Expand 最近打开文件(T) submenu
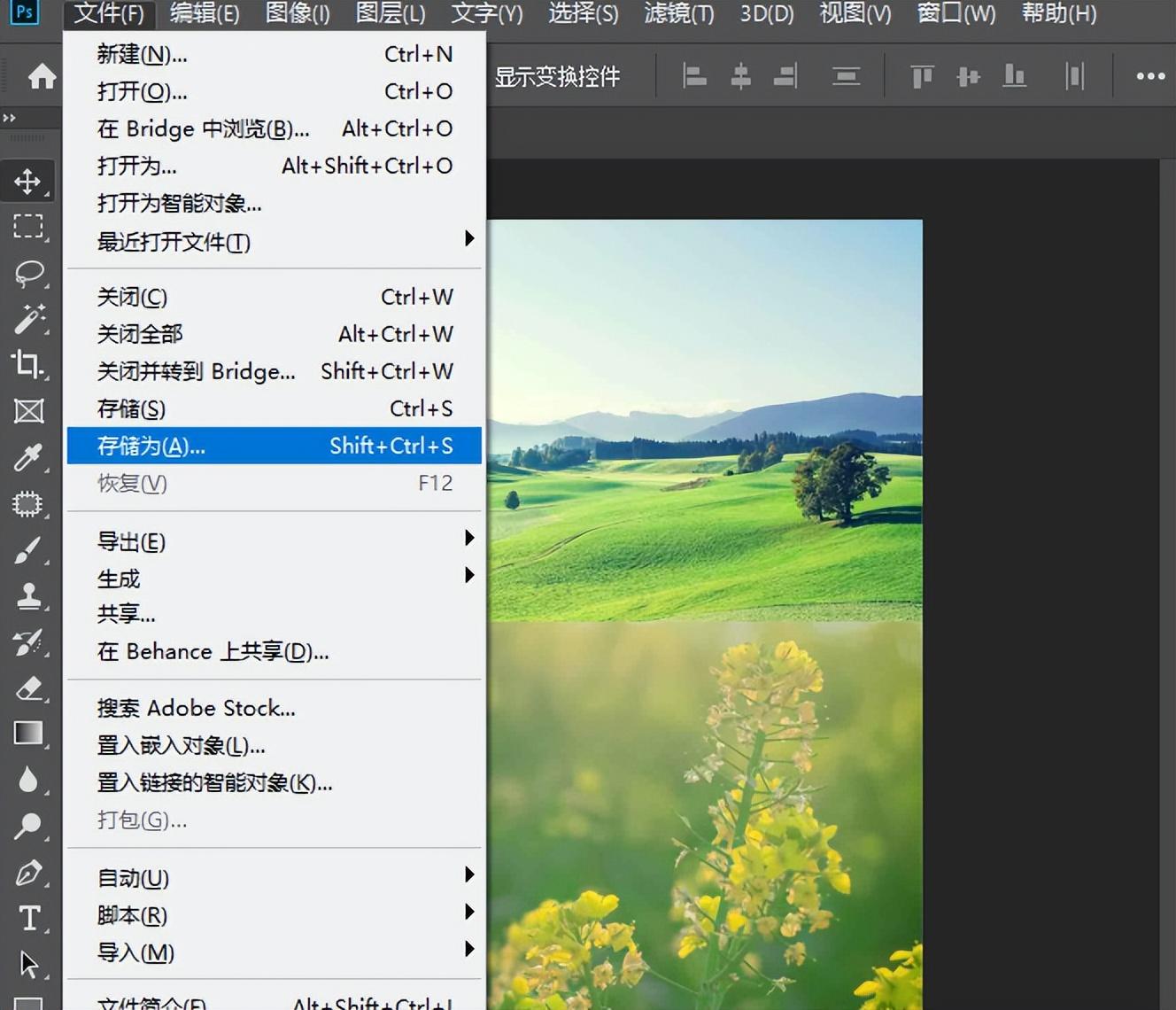This screenshot has width=1176, height=1010. pos(469,238)
